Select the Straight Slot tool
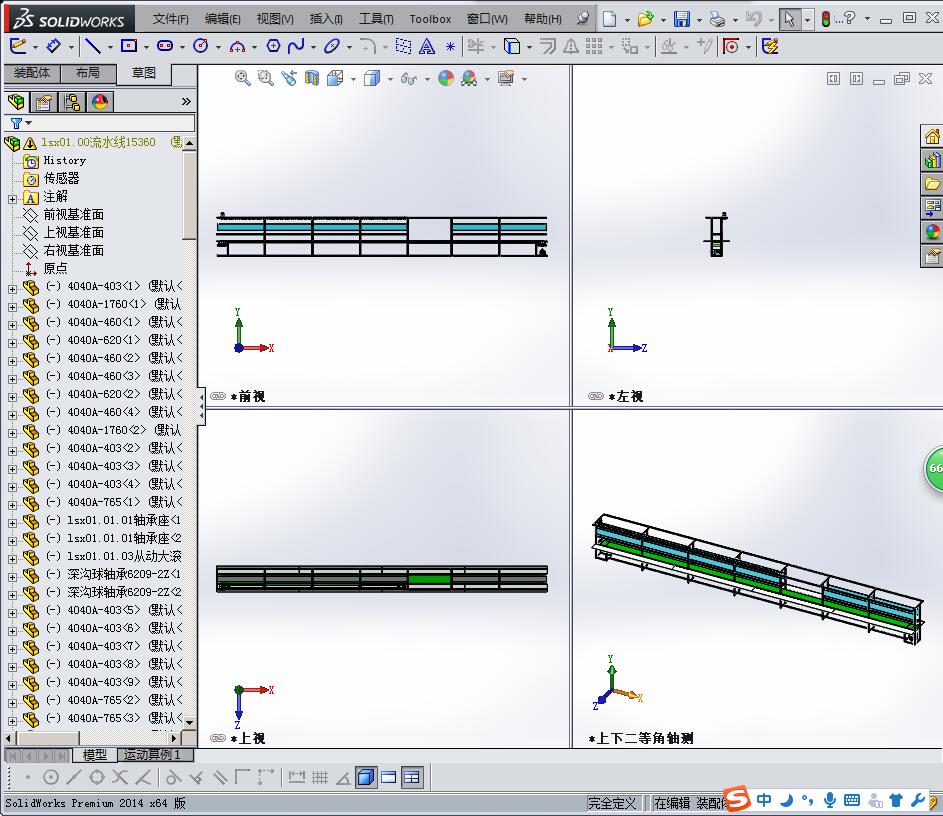Viewport: 943px width, 816px height. (x=165, y=46)
